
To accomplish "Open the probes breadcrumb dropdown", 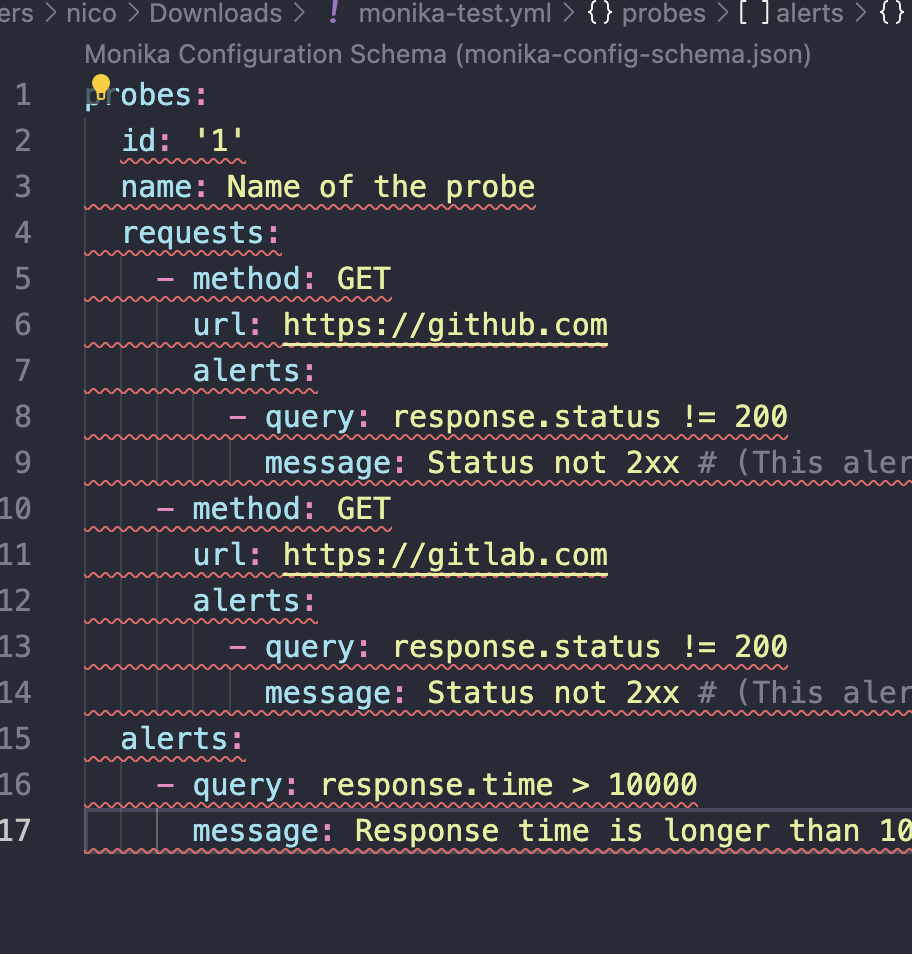I will [663, 14].
